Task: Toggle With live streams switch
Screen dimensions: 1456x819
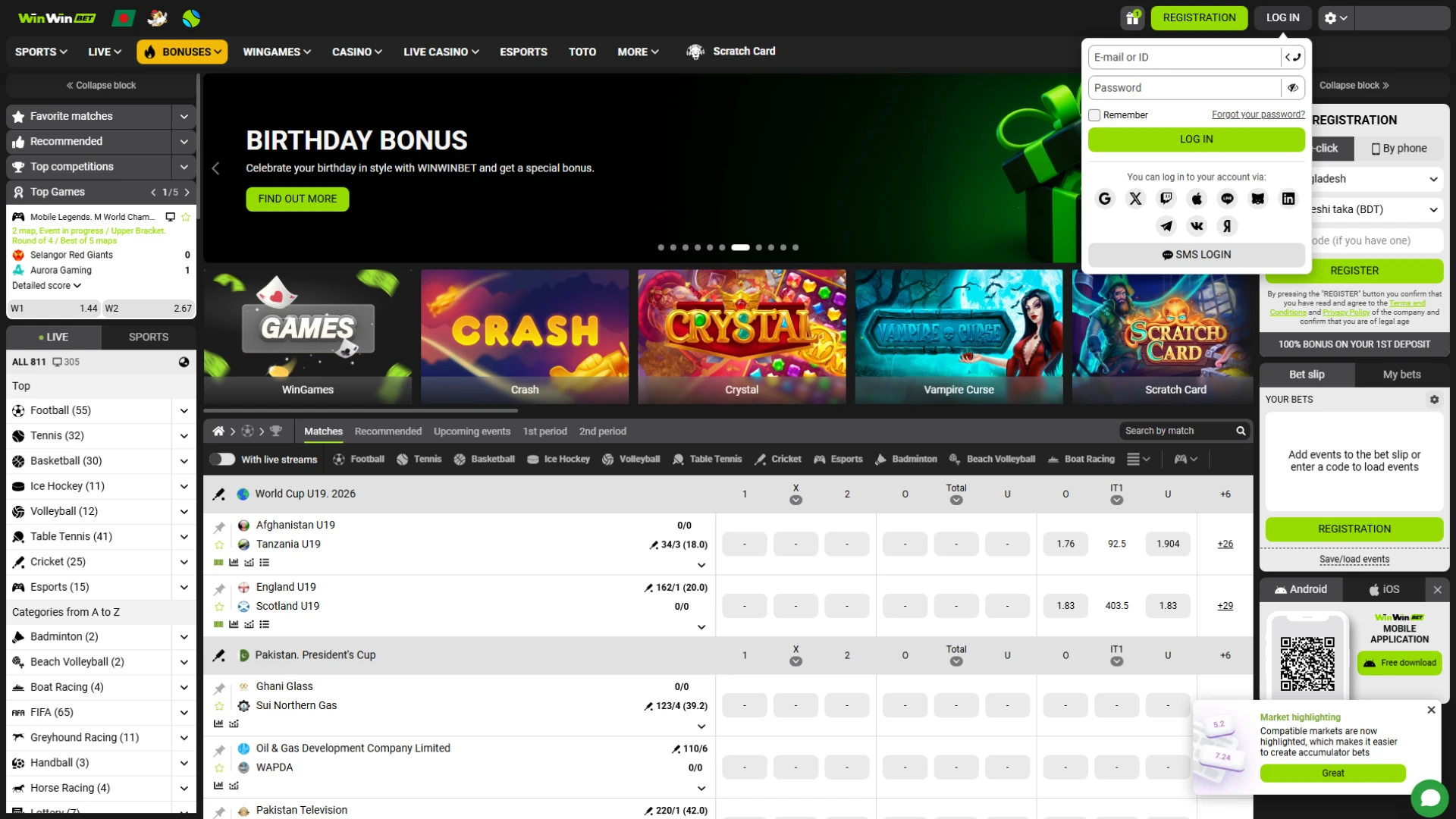Action: point(222,460)
